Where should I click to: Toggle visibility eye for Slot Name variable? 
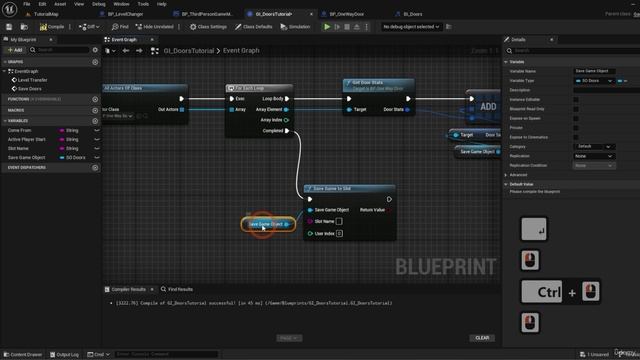click(97, 149)
